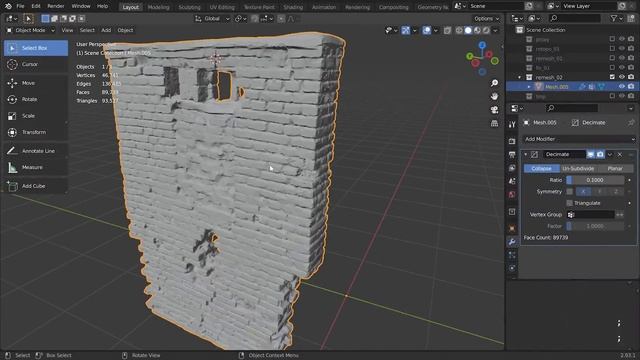Activate the Scale tool
This screenshot has height=360, width=640.
36,116
